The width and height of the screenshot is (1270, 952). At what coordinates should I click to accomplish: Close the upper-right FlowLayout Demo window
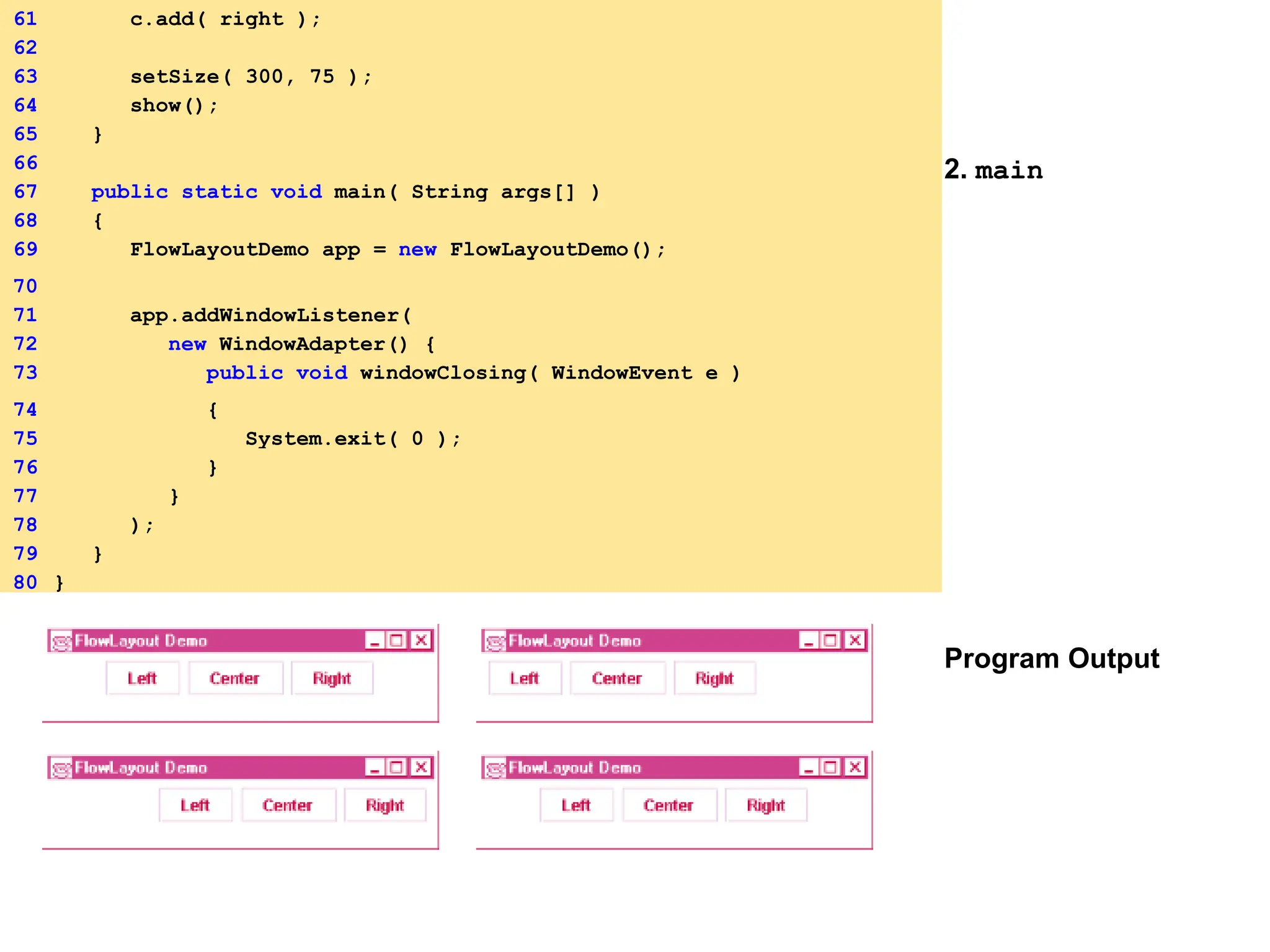pos(855,641)
